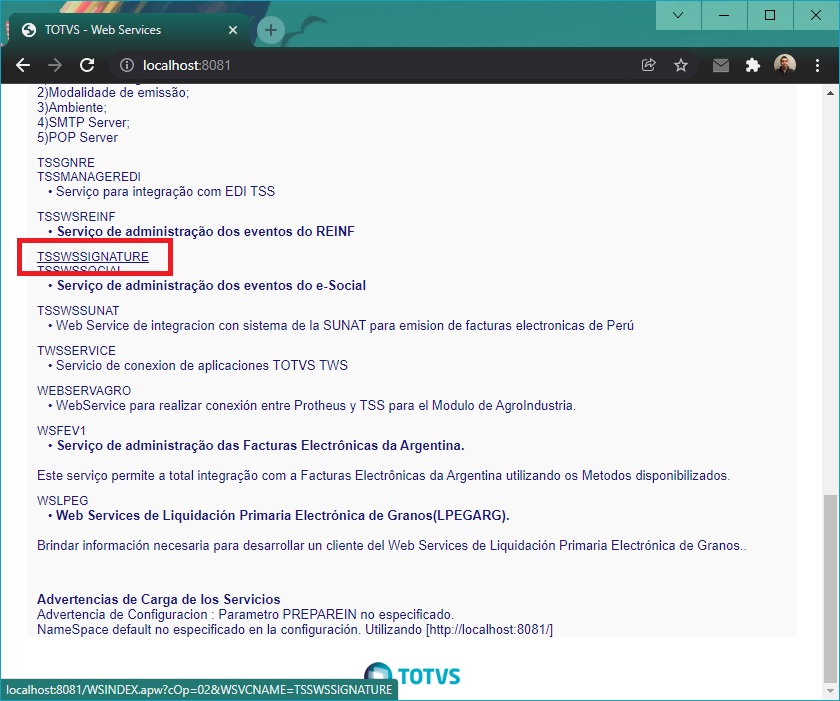Open the mail extension icon
The height and width of the screenshot is (701, 840).
[x=721, y=65]
